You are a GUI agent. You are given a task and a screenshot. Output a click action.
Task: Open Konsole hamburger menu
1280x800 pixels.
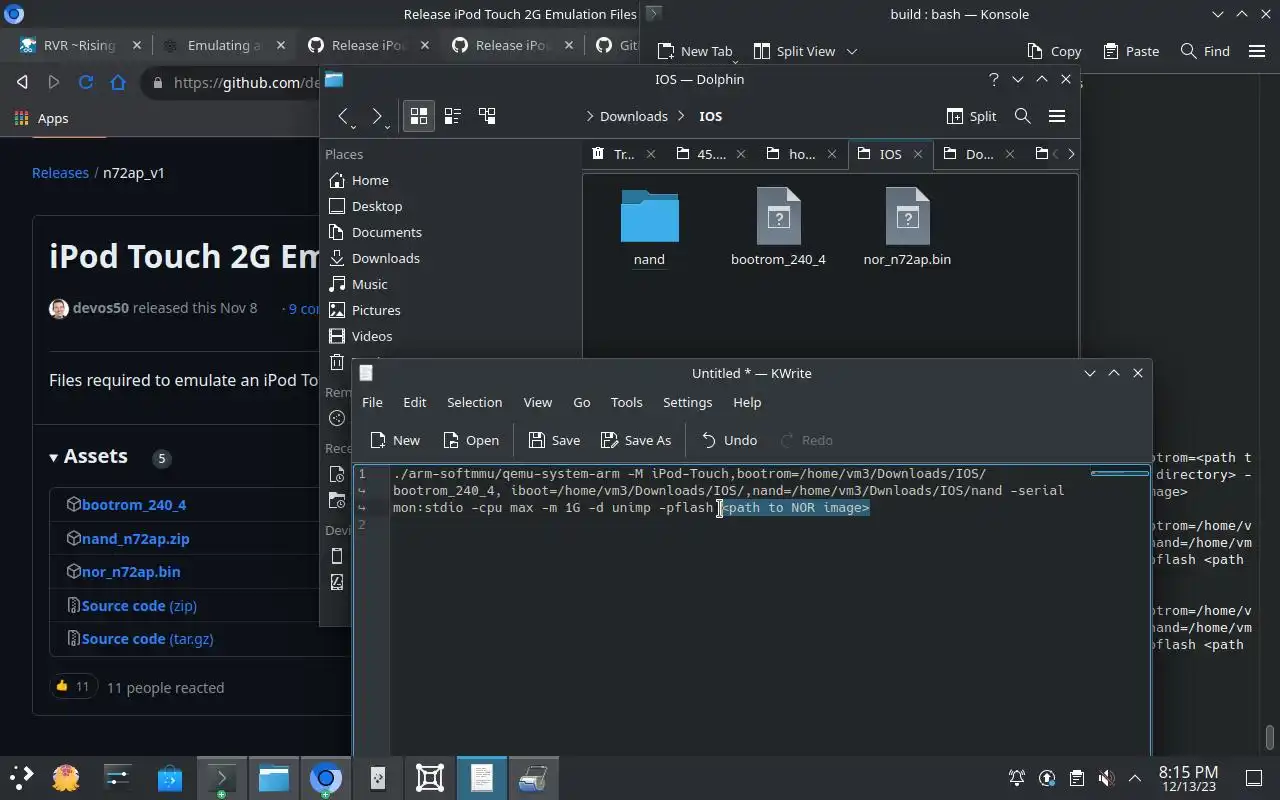tap(1257, 51)
